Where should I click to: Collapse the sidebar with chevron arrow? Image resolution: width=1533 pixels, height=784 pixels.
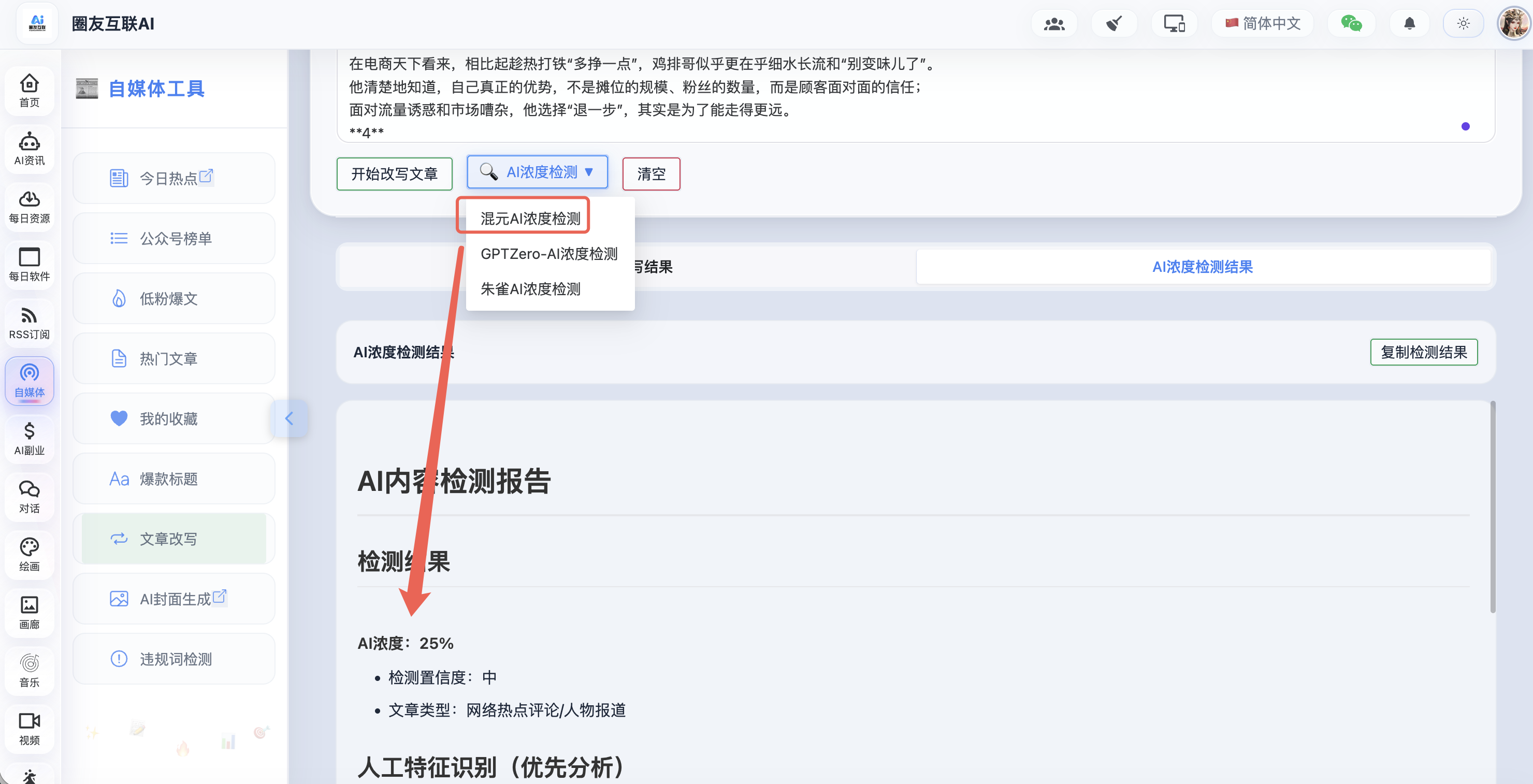pos(289,419)
